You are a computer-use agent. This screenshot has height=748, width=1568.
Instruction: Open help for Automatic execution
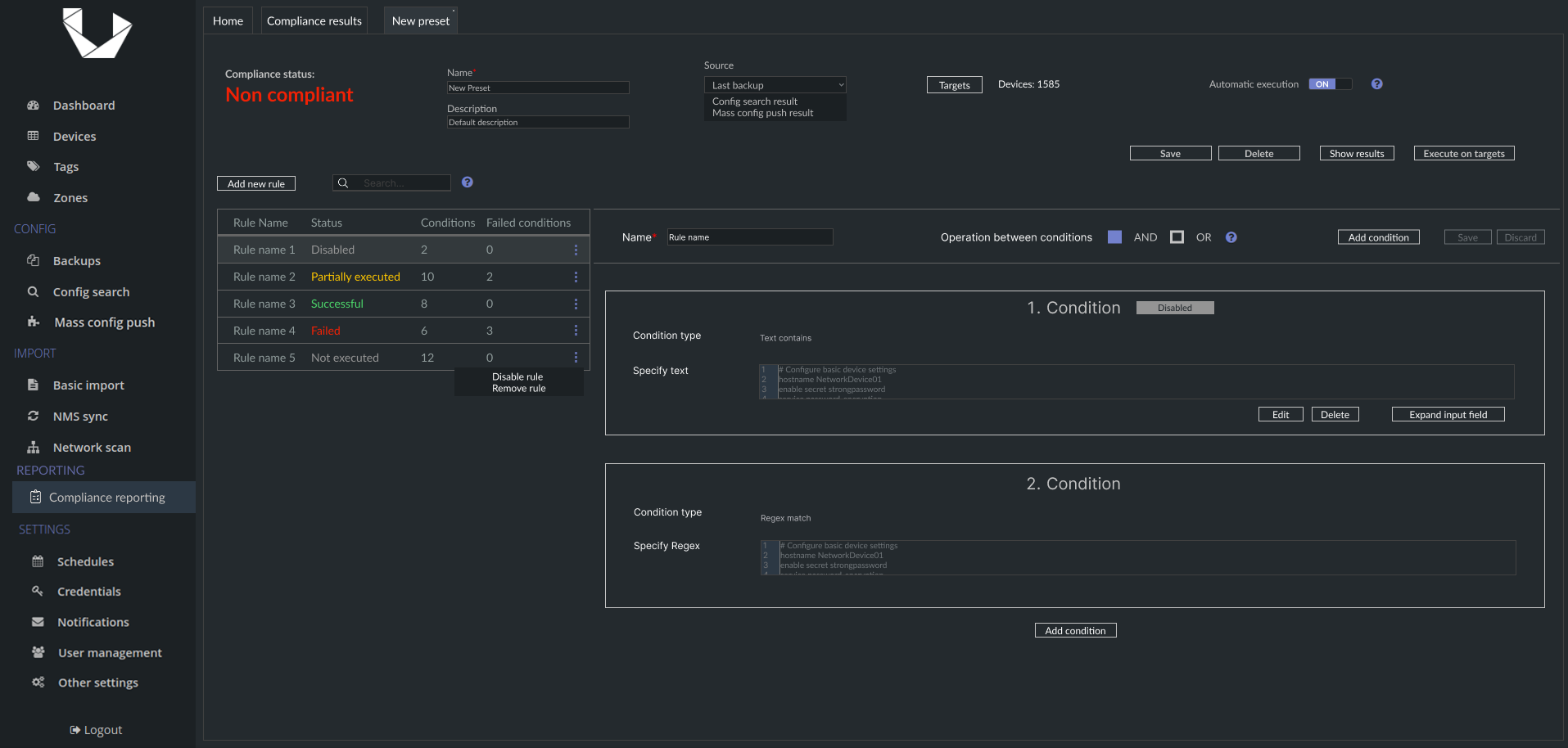tap(1377, 84)
